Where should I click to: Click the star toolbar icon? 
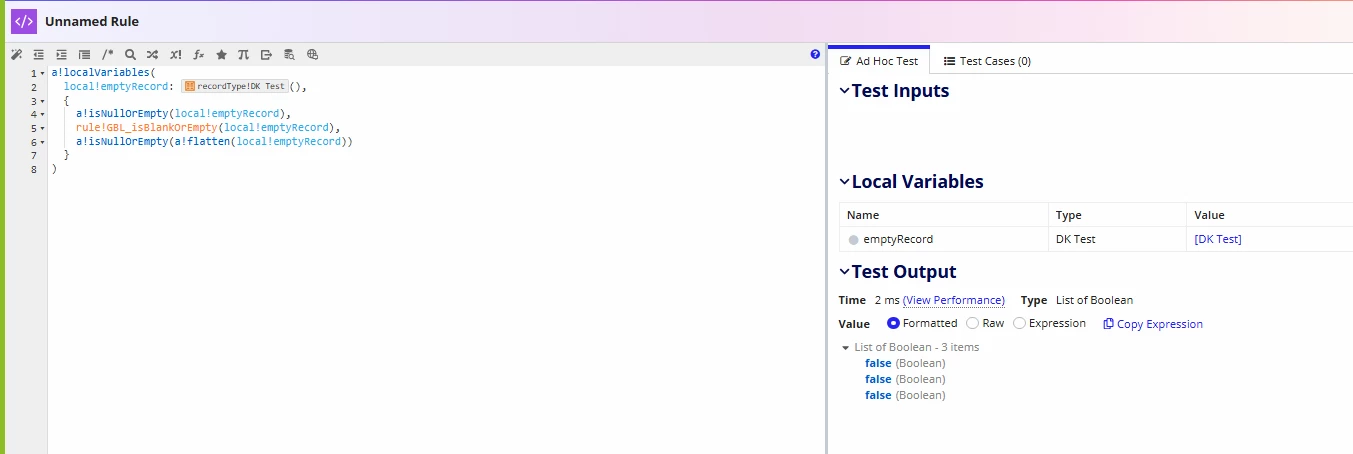click(x=221, y=55)
